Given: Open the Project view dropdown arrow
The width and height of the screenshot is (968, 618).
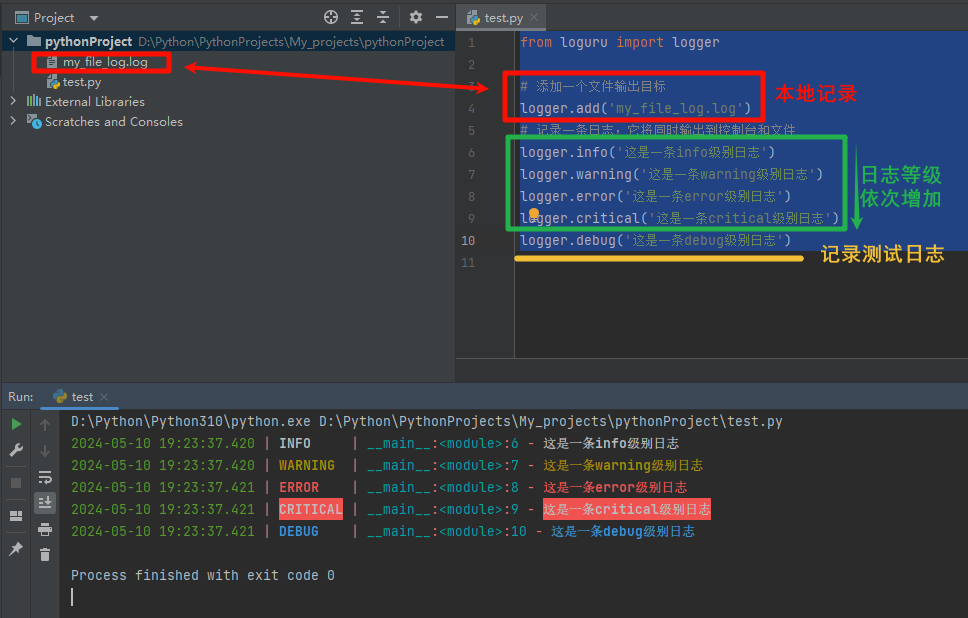Looking at the screenshot, I should click(94, 18).
